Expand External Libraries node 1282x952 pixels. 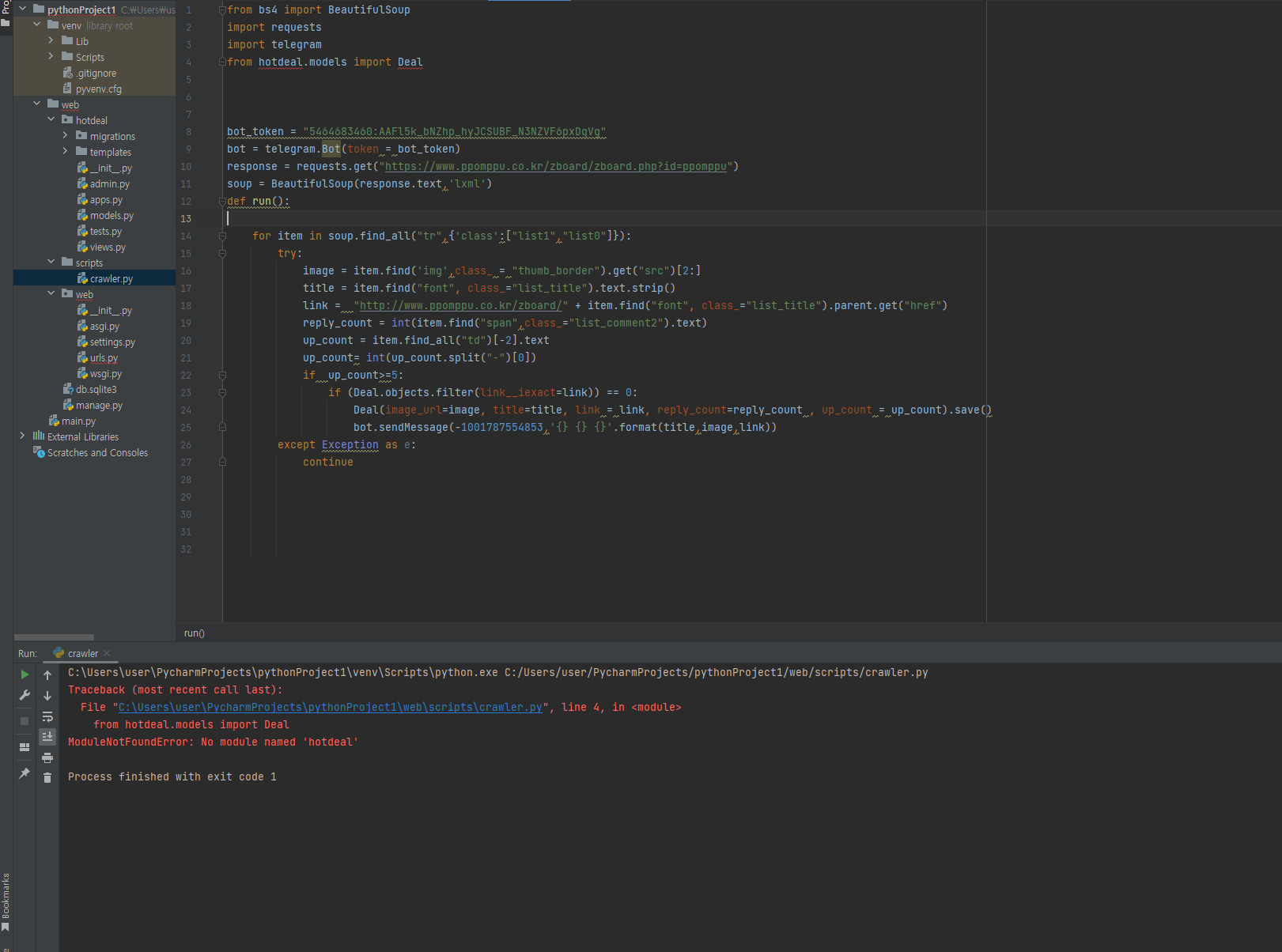pyautogui.click(x=23, y=436)
